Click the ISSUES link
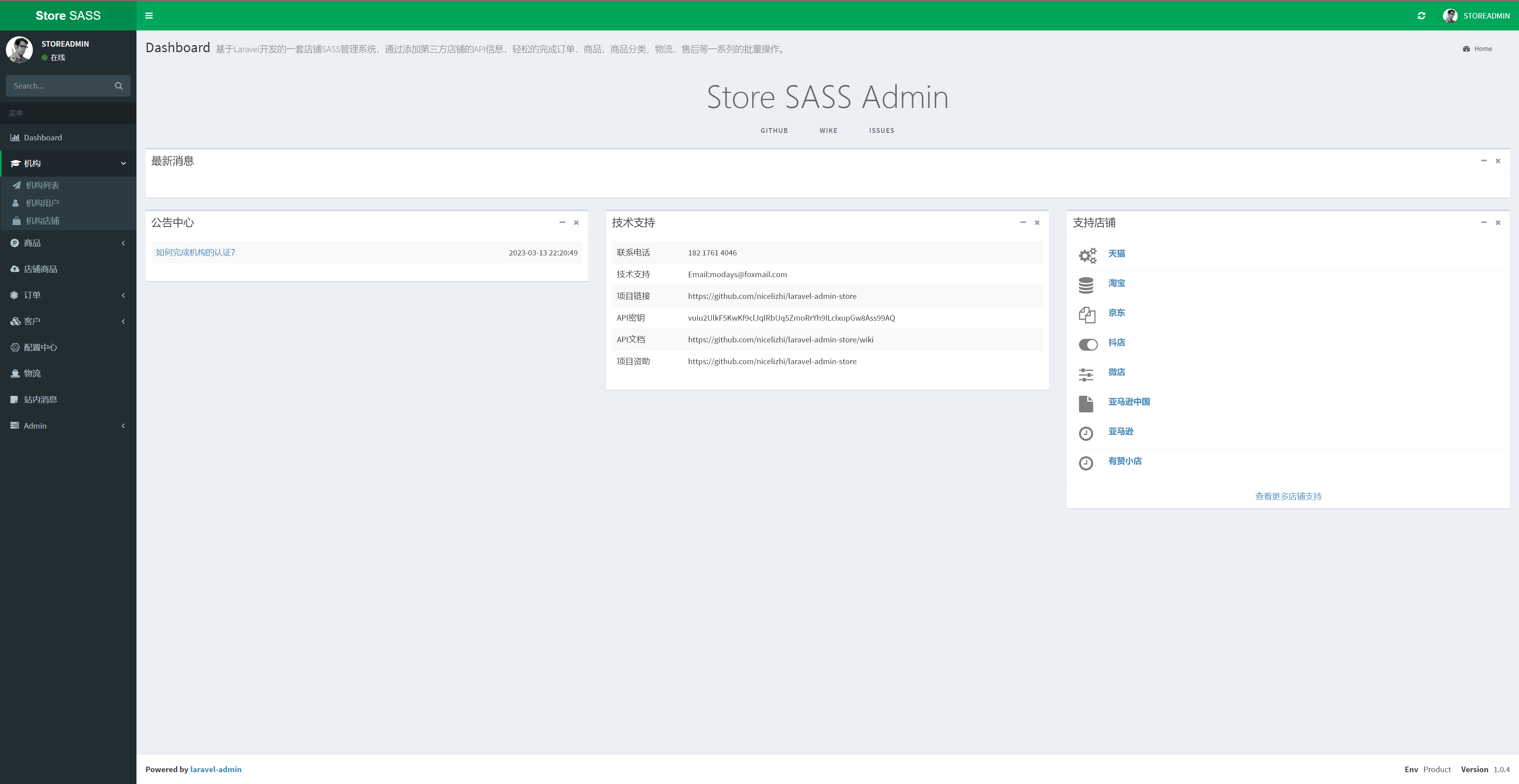The width and height of the screenshot is (1519, 784). 881,131
